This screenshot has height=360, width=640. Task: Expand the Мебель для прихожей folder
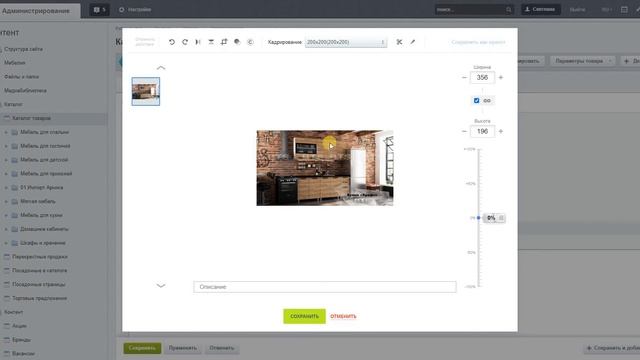[6, 174]
